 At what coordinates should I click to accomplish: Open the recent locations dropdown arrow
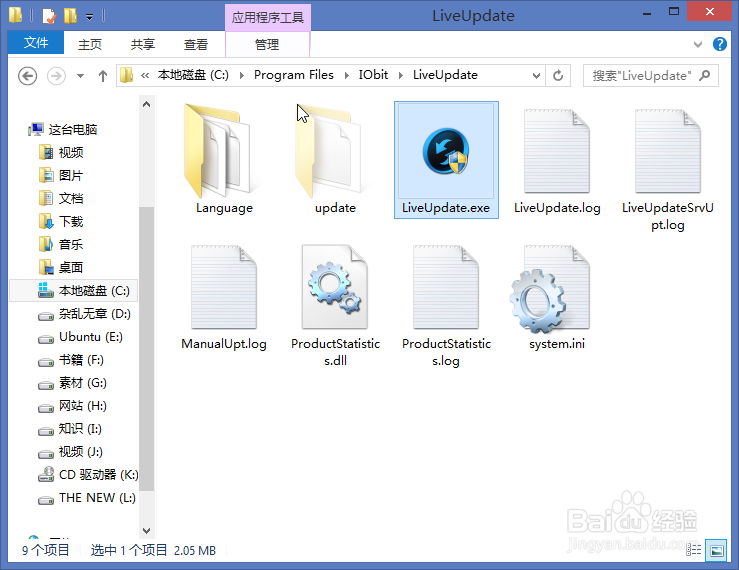point(81,76)
